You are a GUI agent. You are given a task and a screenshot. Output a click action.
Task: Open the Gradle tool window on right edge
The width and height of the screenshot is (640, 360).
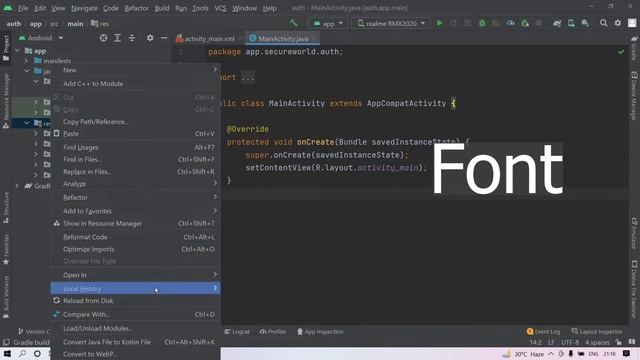(634, 48)
